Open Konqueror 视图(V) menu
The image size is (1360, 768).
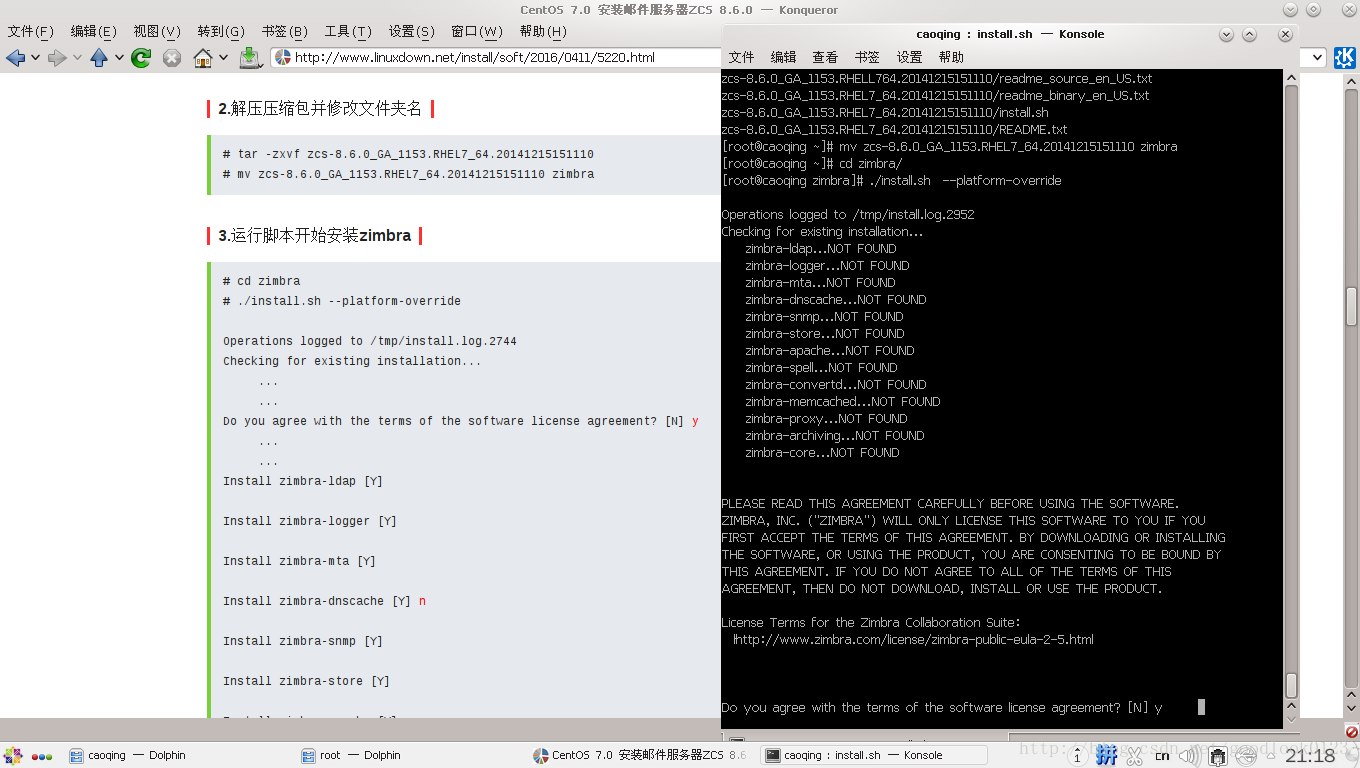pyautogui.click(x=157, y=32)
